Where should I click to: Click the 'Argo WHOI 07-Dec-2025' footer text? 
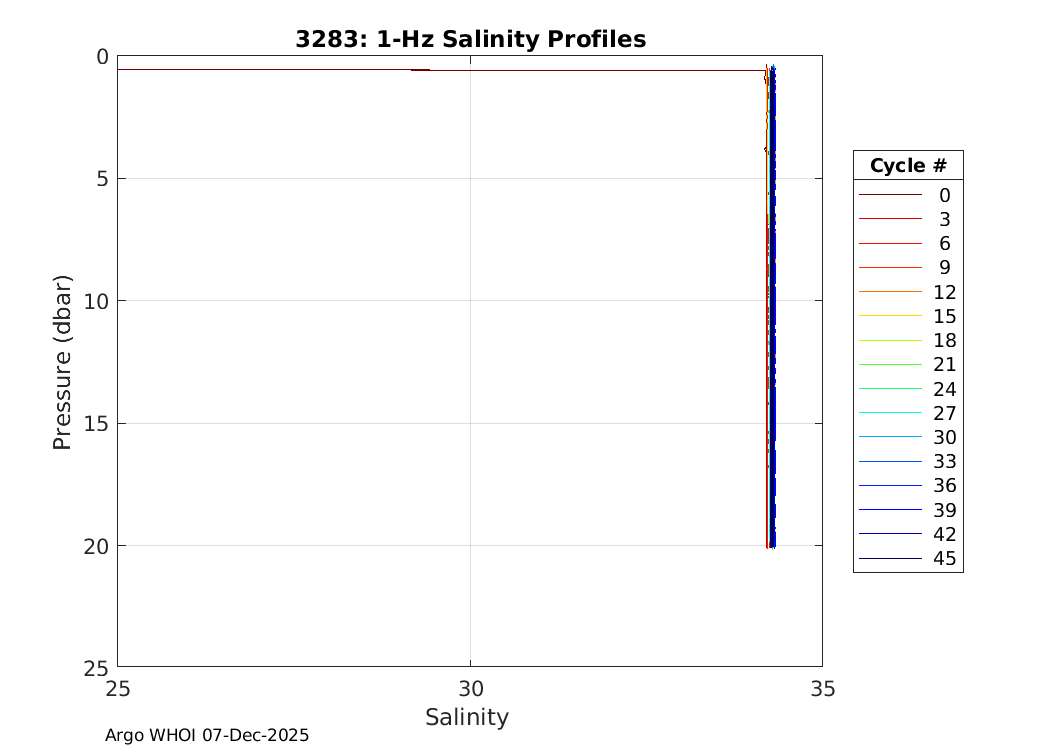pos(207,735)
